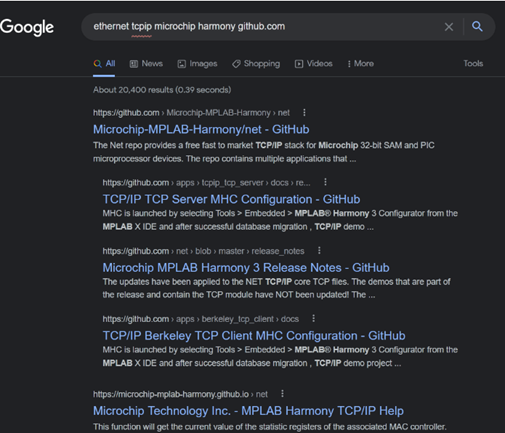Open three-dot menu for github.io net result
Screen dimensions: 505x433
pos(282,394)
